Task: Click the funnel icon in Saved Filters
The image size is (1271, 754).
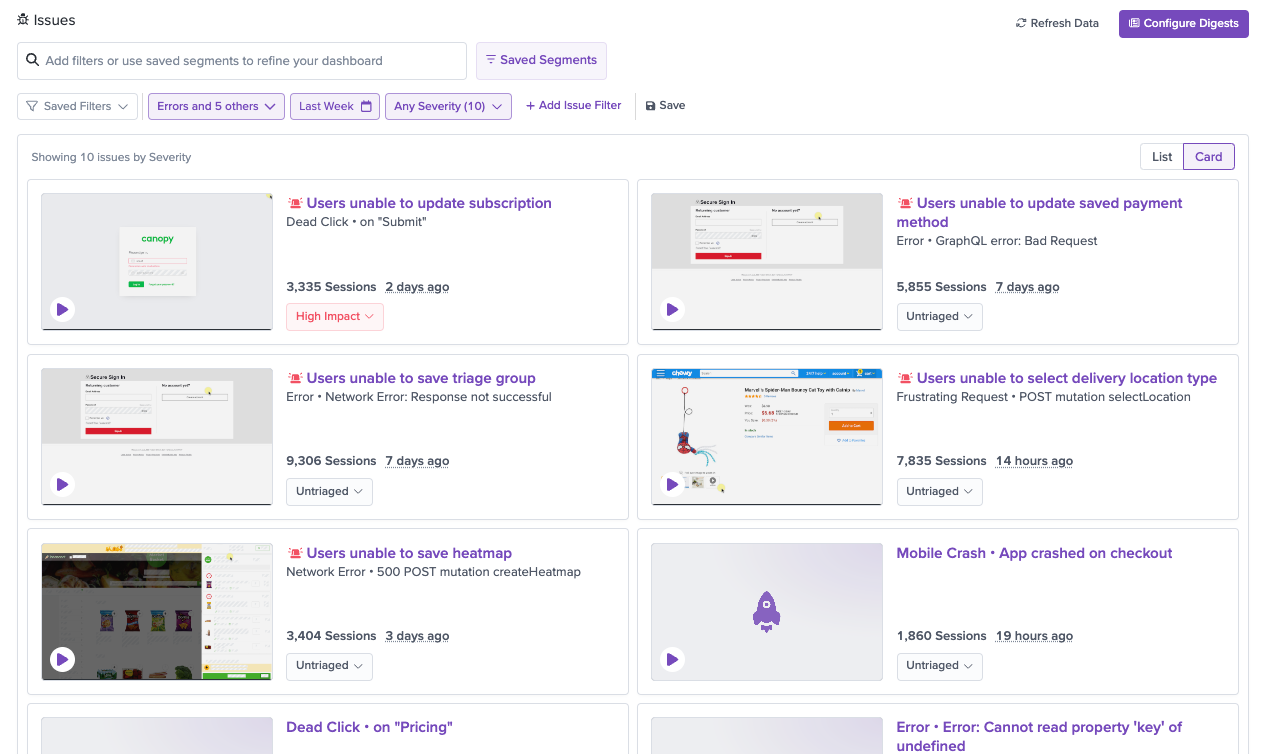Action: 32,106
